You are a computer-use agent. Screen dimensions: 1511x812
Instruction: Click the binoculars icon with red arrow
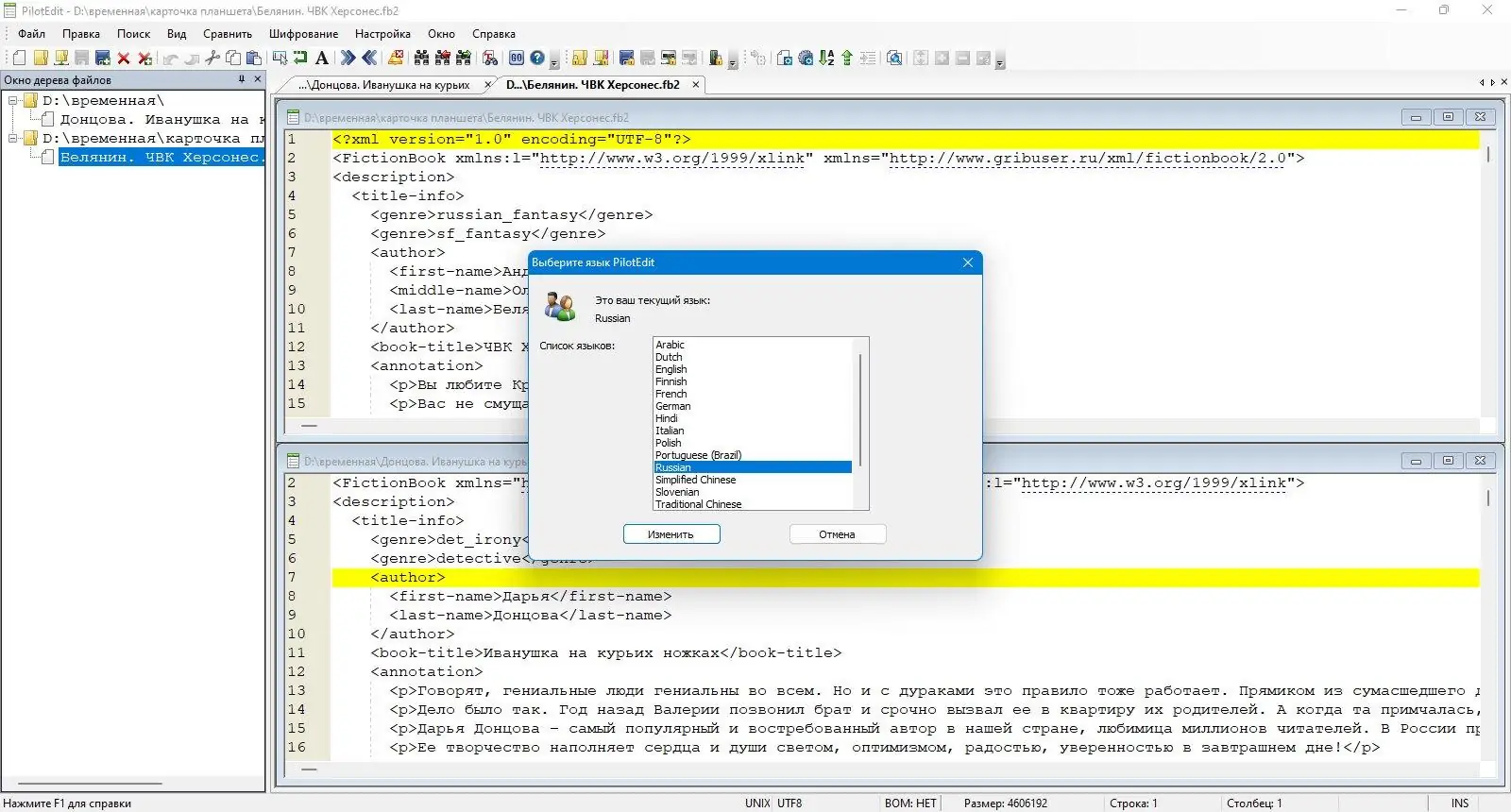pos(442,59)
